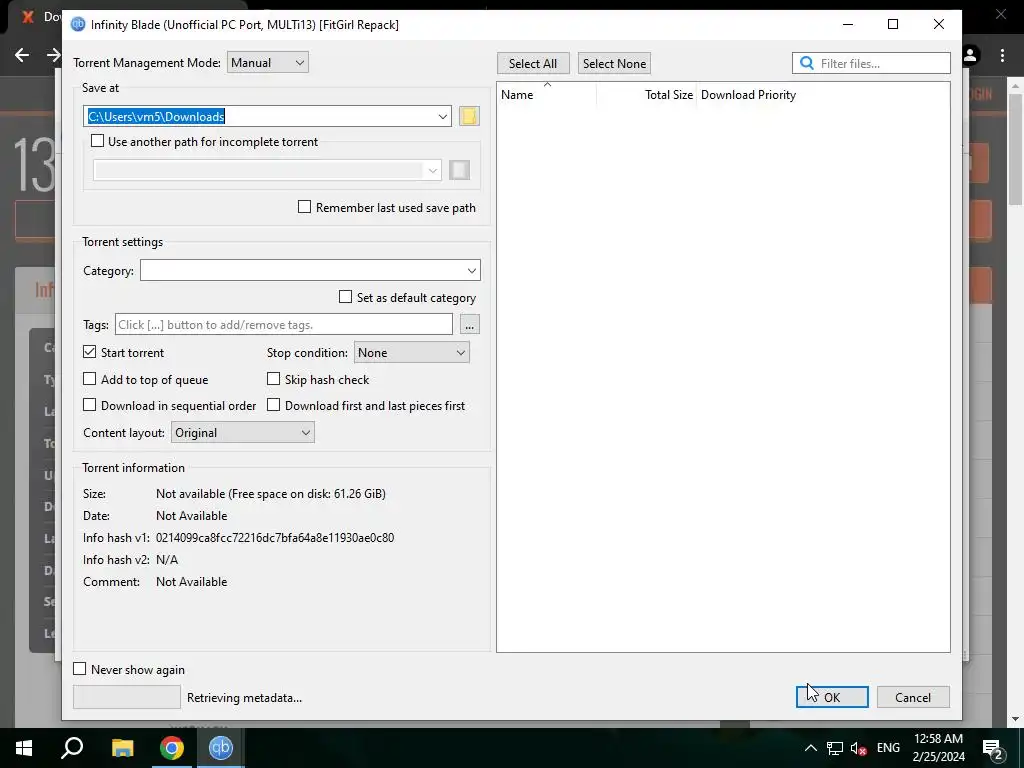This screenshot has height=768, width=1024.
Task: Show hidden tray icons chevron
Action: tap(810, 748)
